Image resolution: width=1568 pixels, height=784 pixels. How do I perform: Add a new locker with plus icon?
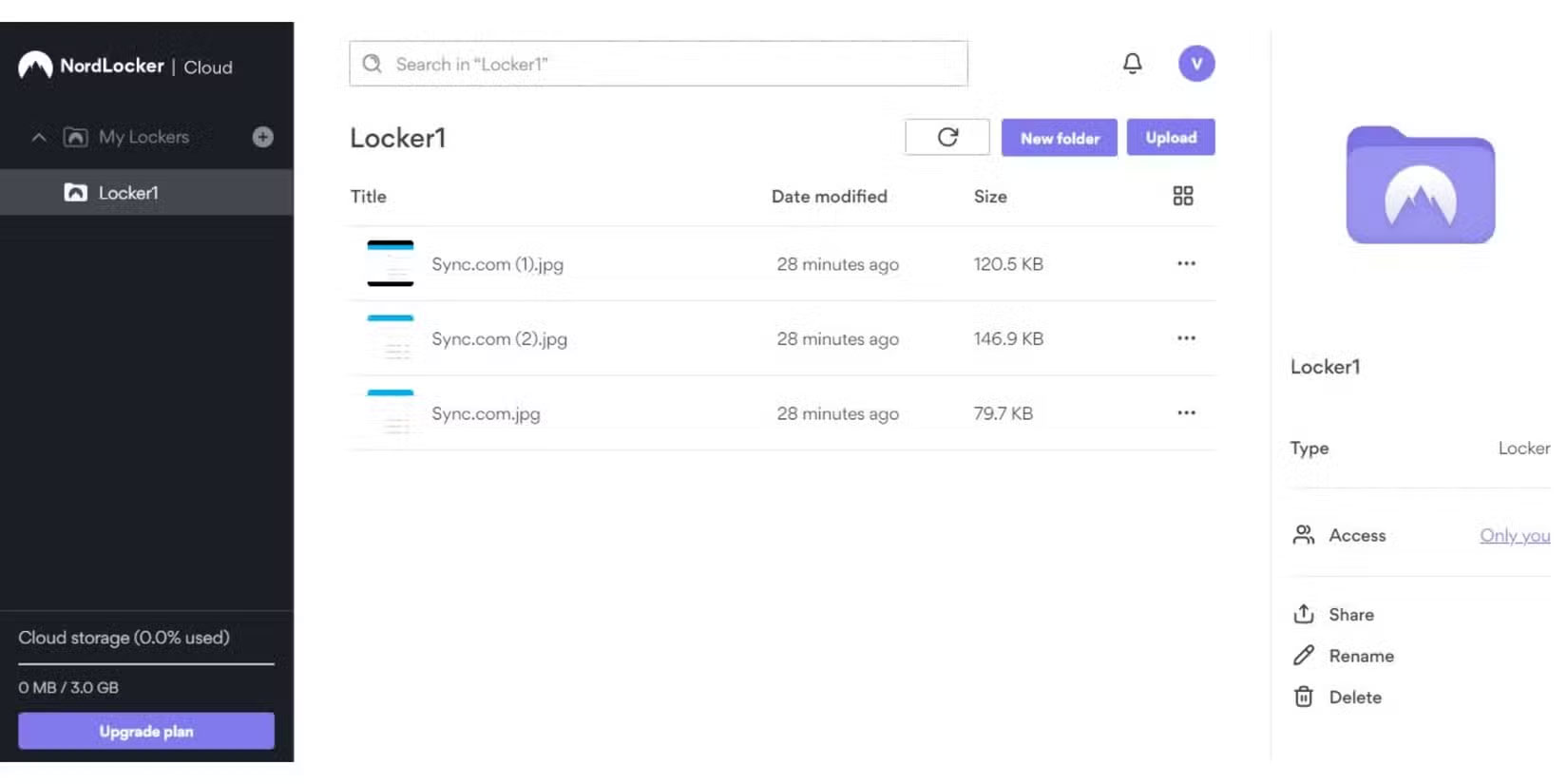[x=263, y=137]
